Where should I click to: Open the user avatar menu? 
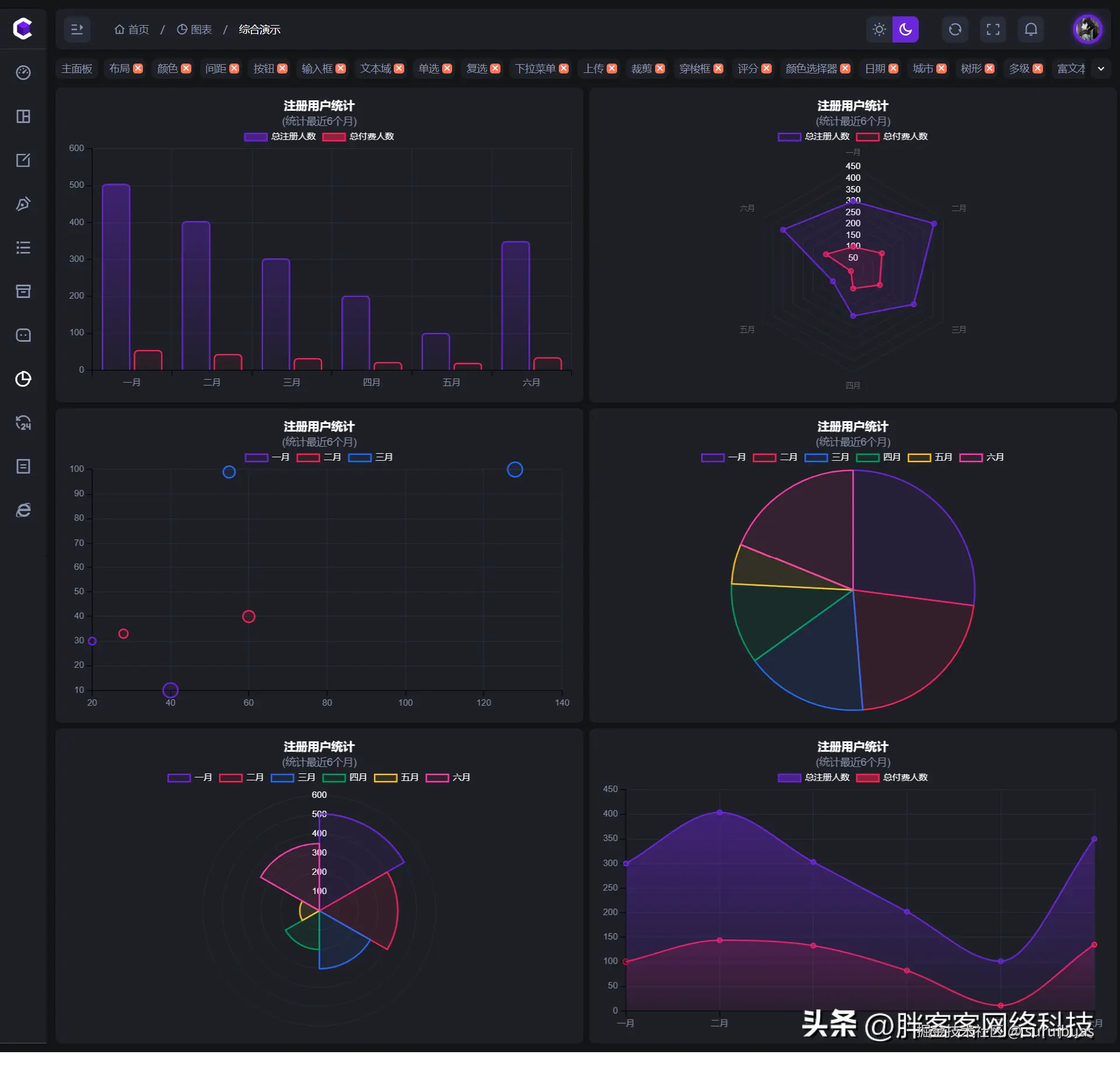point(1087,29)
